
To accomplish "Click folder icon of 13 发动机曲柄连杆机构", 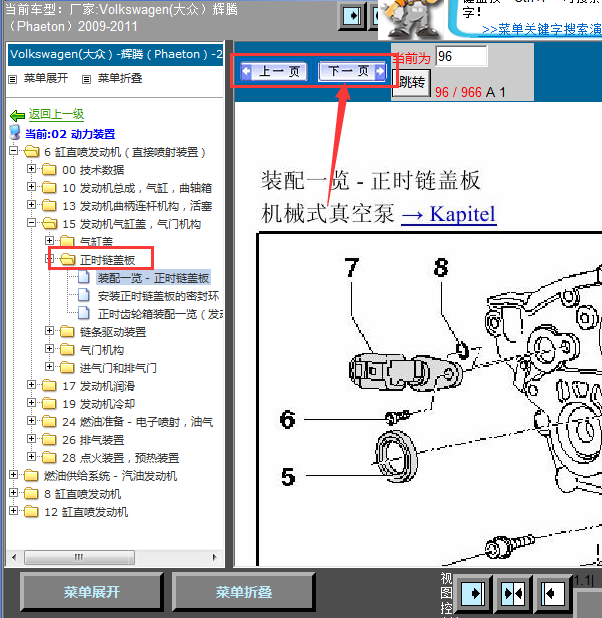I will [49, 206].
